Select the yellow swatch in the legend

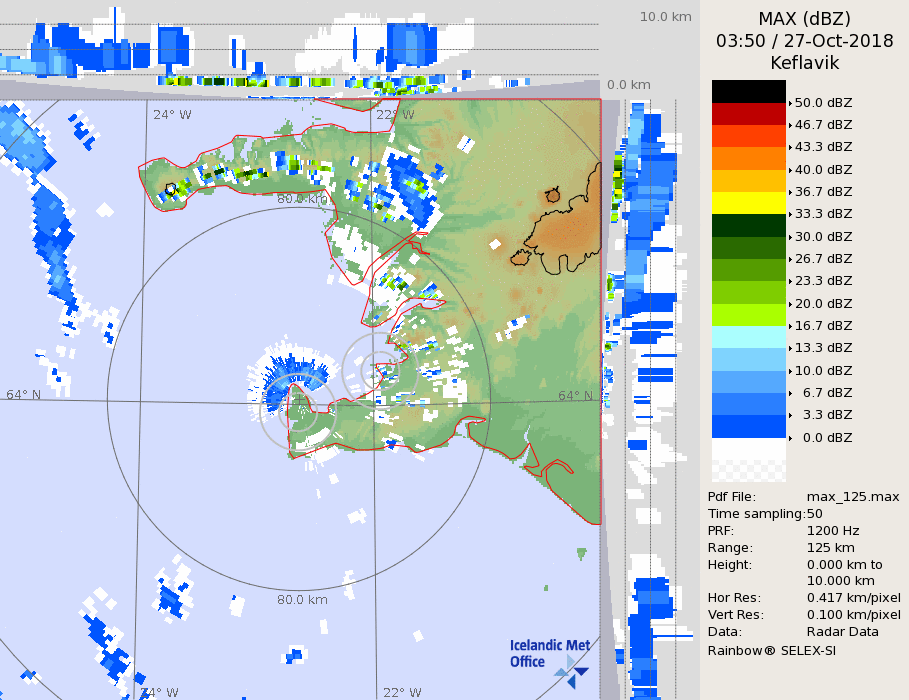[x=749, y=202]
